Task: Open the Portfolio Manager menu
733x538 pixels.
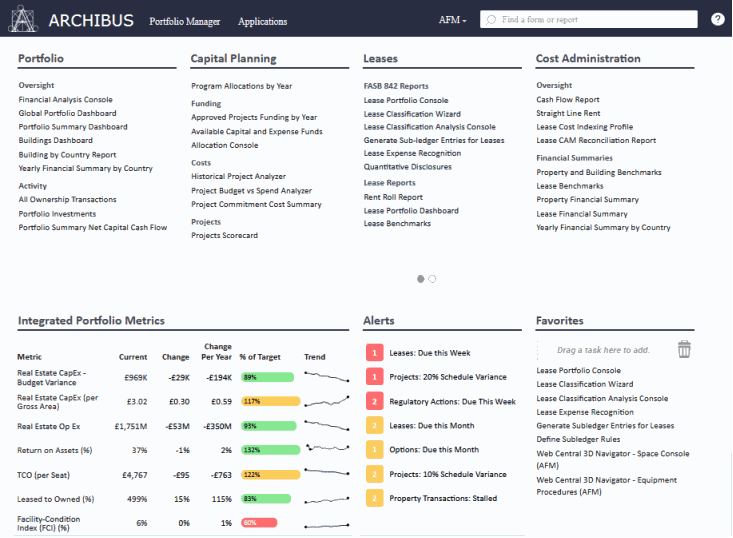Action: click(x=184, y=21)
